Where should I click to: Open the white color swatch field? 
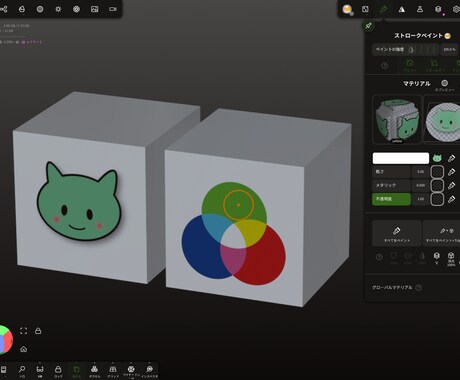(x=401, y=158)
